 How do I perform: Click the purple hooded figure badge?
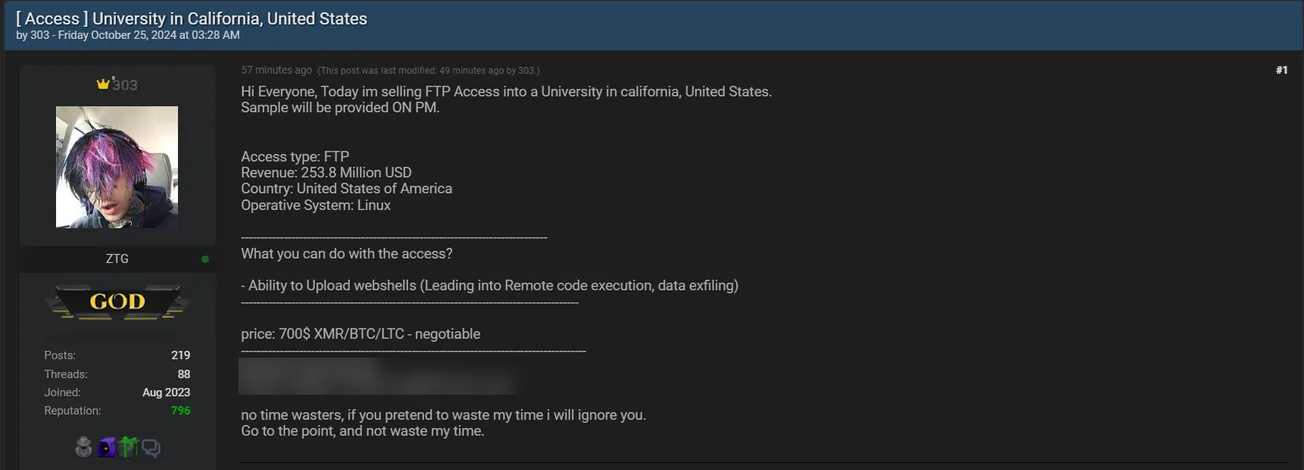[106, 448]
